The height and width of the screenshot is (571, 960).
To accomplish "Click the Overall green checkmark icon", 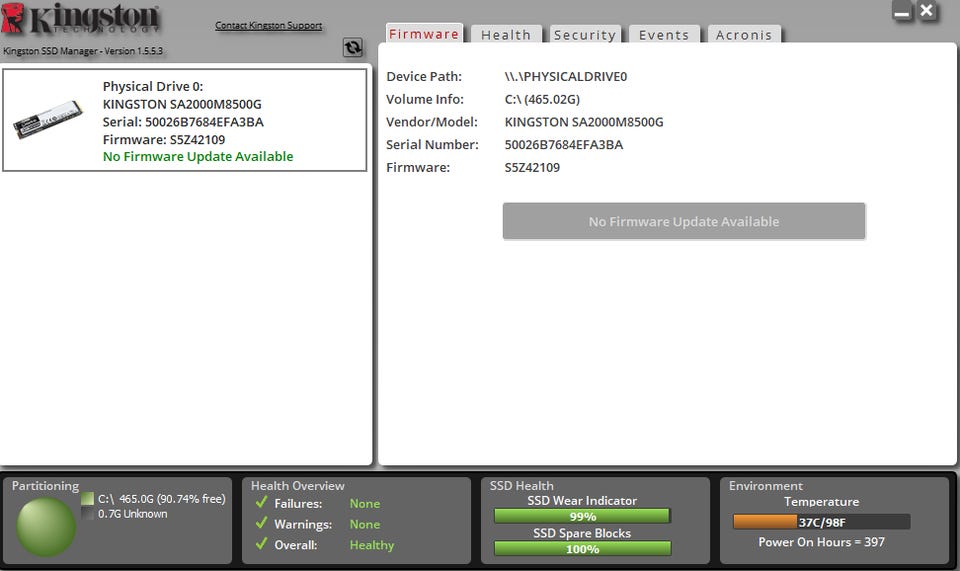I will (261, 543).
